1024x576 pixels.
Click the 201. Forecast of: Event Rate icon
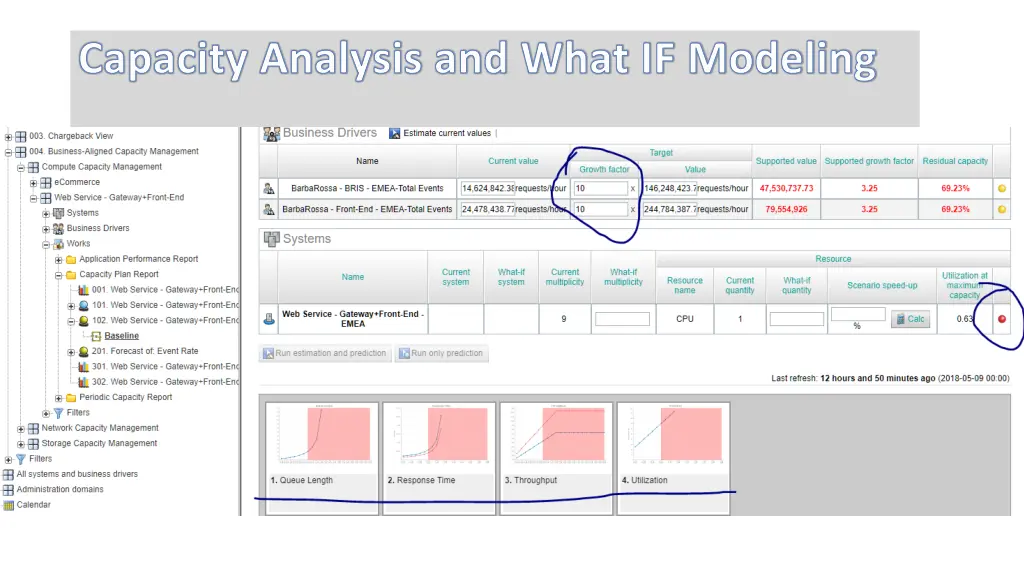84,351
